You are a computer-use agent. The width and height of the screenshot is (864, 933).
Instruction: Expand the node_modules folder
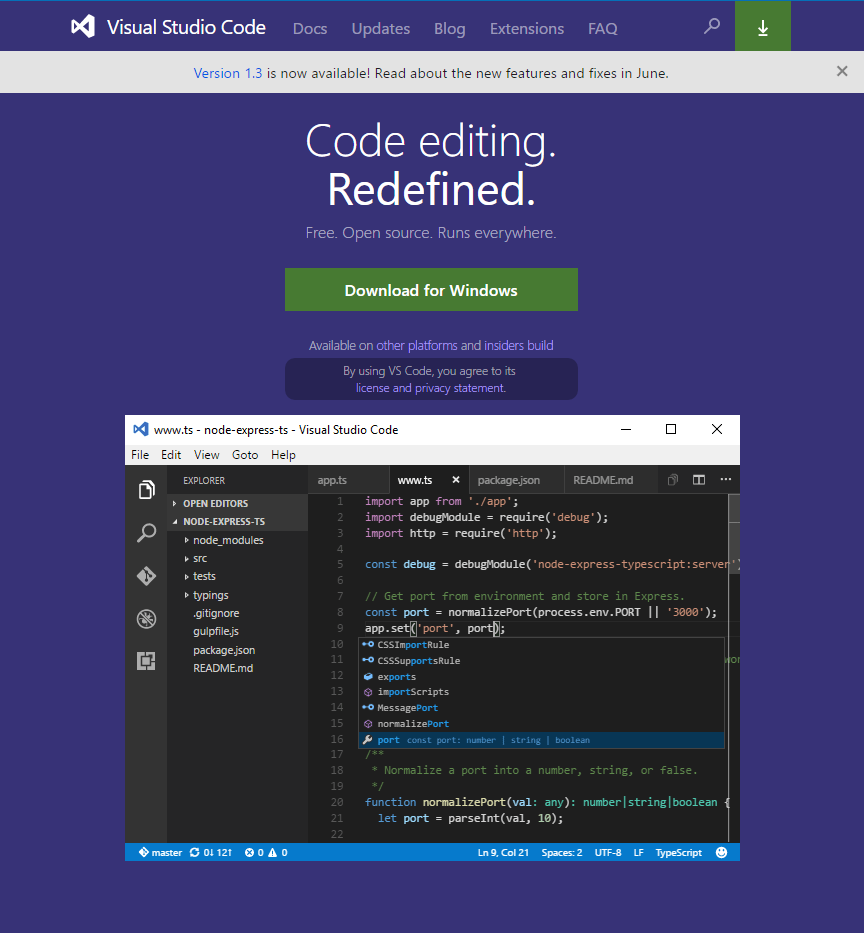186,540
